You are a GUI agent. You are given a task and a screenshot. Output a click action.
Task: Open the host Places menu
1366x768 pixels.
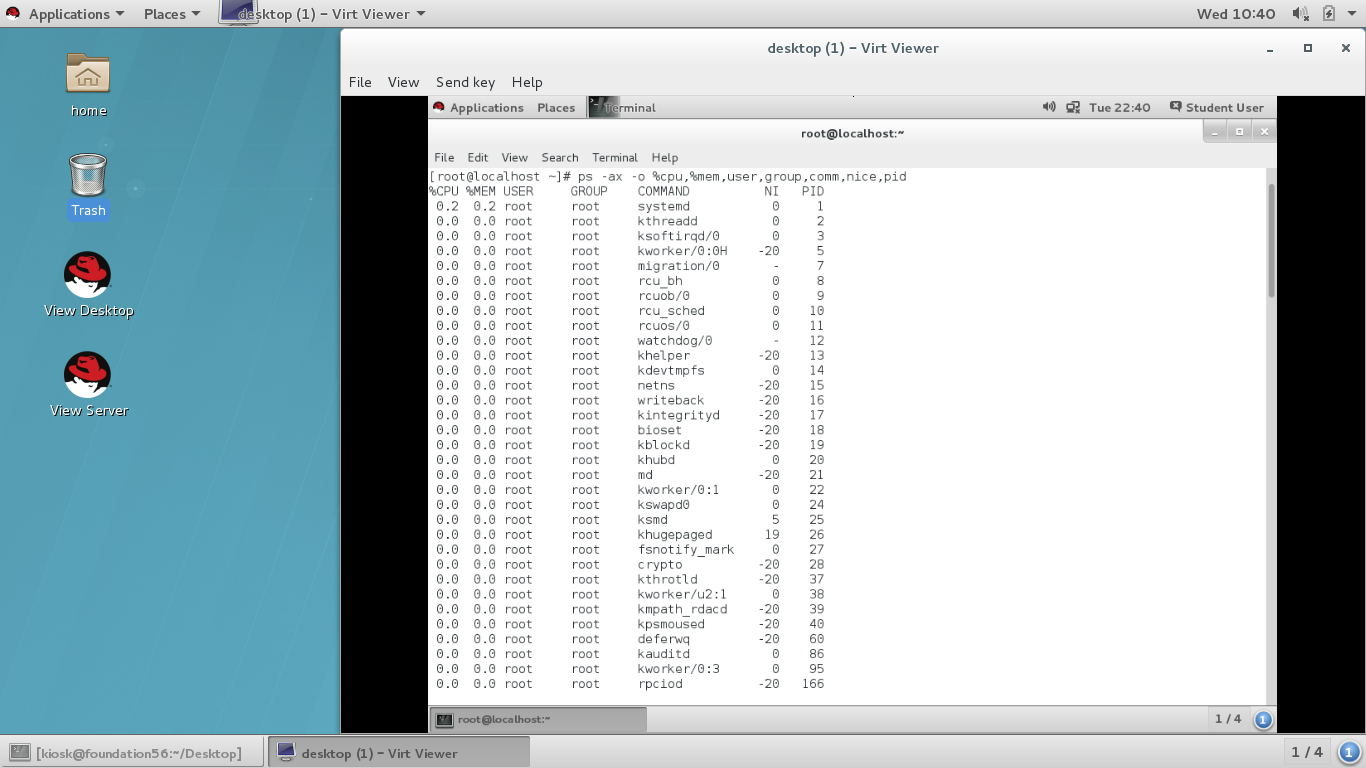[x=172, y=14]
